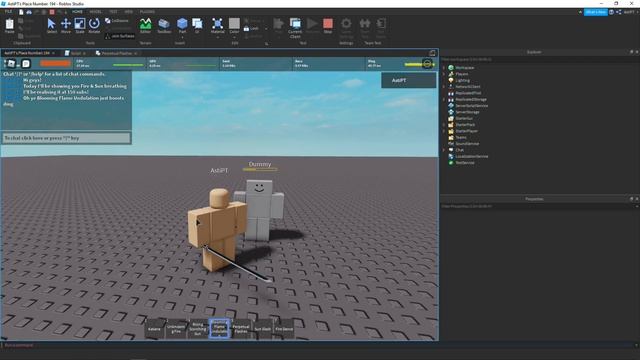Viewport: 640px width, 360px height.
Task: Click the orange health bar
Action: [56, 63]
